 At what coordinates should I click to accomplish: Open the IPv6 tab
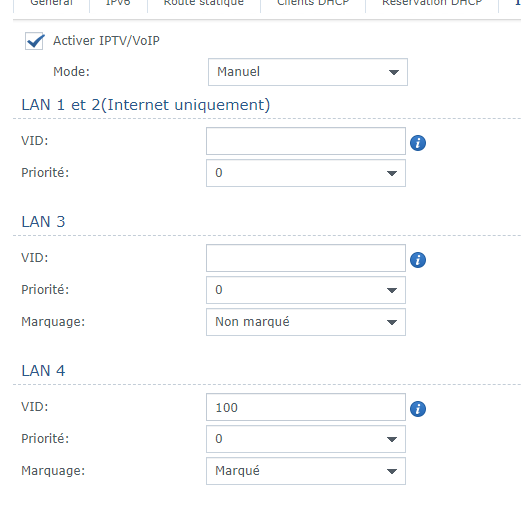click(x=118, y=3)
